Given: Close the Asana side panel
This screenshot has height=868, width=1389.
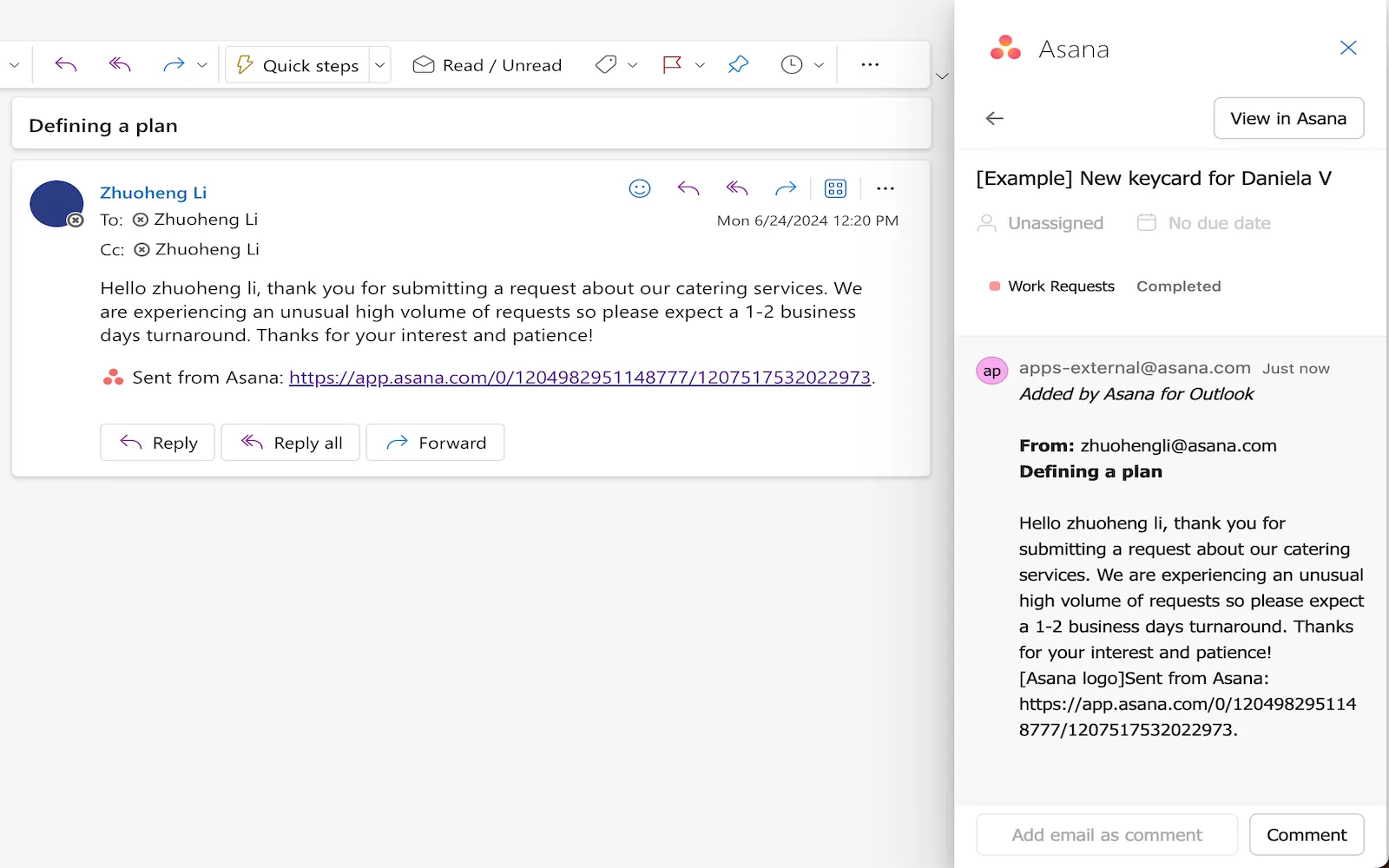Looking at the screenshot, I should point(1347,48).
